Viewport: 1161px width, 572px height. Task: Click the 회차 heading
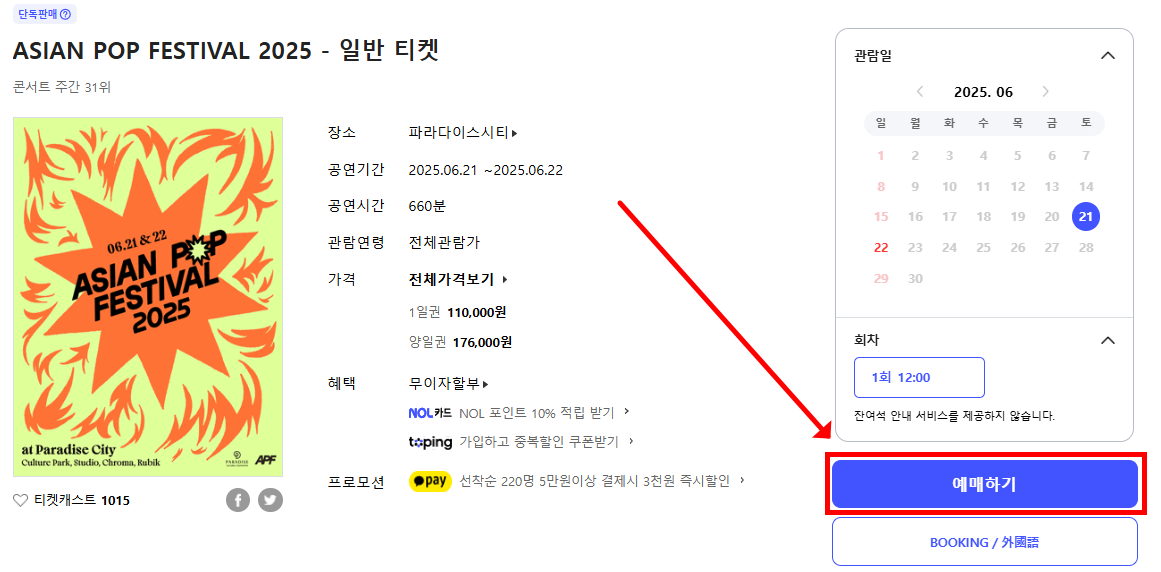866,340
